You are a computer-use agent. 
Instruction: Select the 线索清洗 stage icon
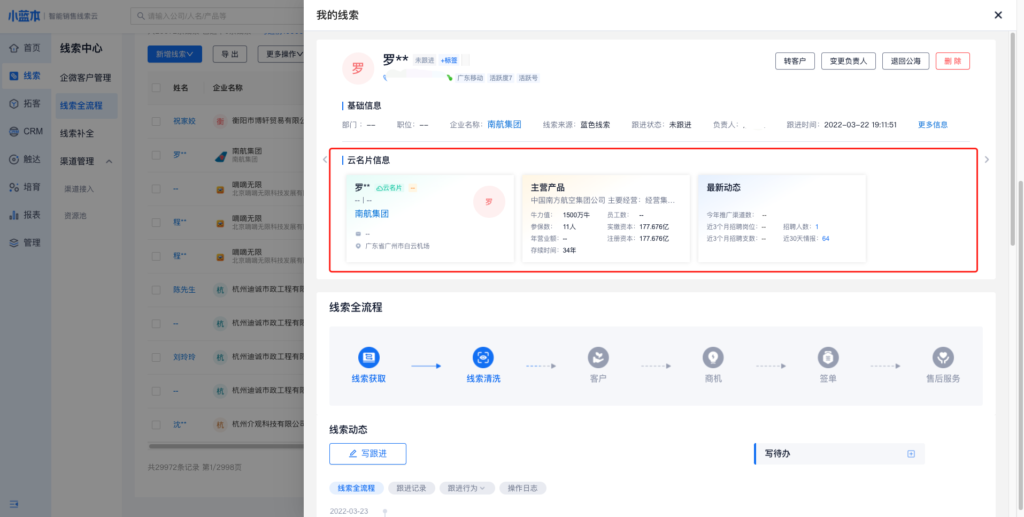[x=483, y=358]
